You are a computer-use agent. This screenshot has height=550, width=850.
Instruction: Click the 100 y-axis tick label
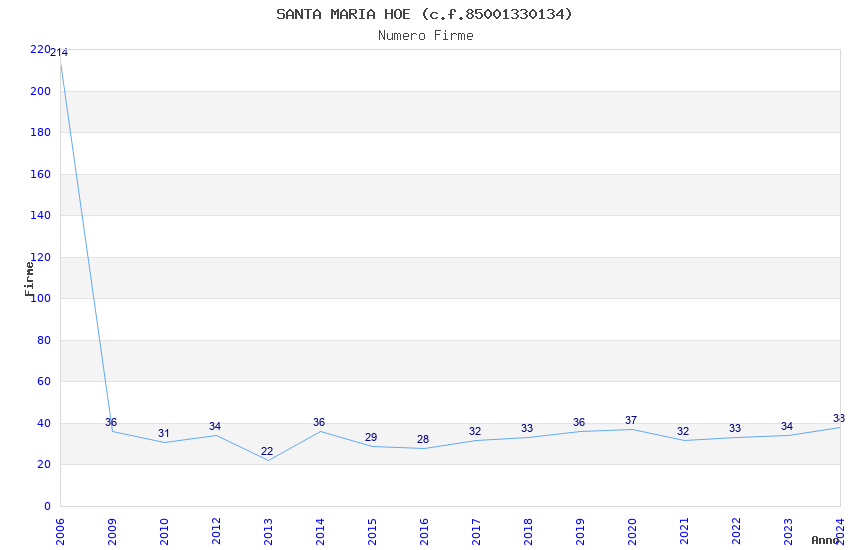point(40,298)
